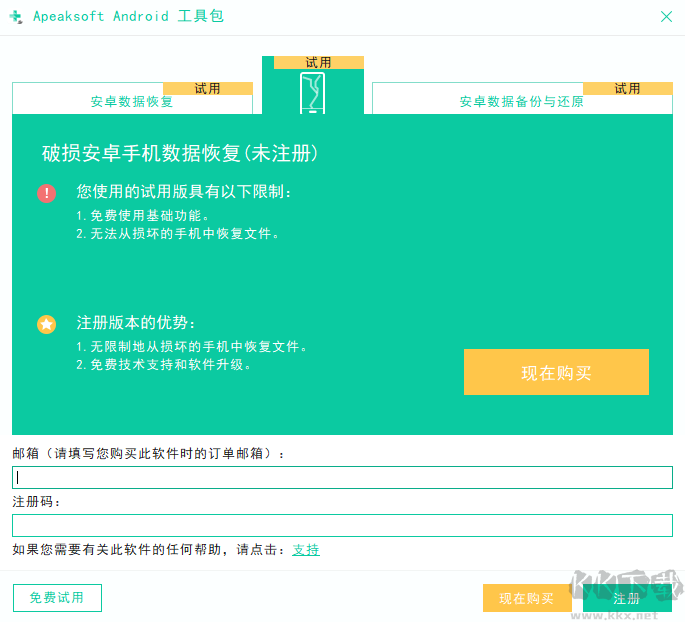Click text 2.免费技术支持和软件升级。

click(x=163, y=365)
